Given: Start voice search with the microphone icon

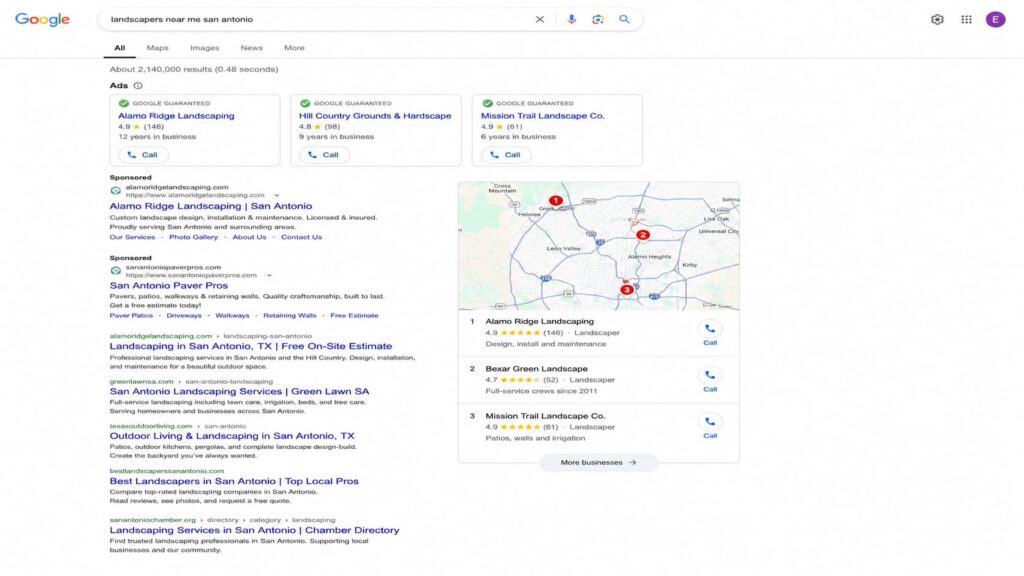Looking at the screenshot, I should click(x=571, y=20).
